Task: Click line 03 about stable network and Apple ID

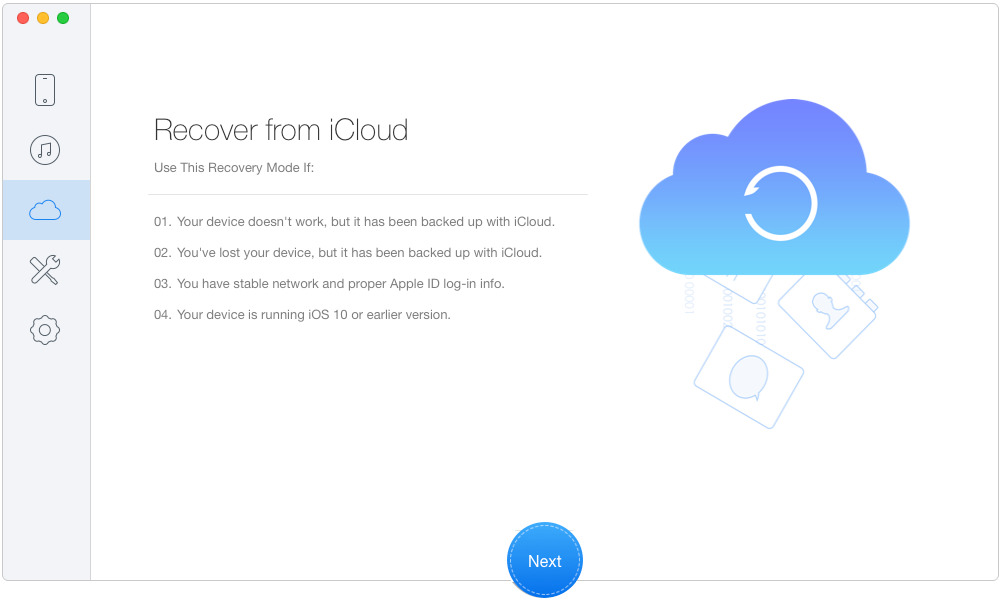Action: point(329,284)
